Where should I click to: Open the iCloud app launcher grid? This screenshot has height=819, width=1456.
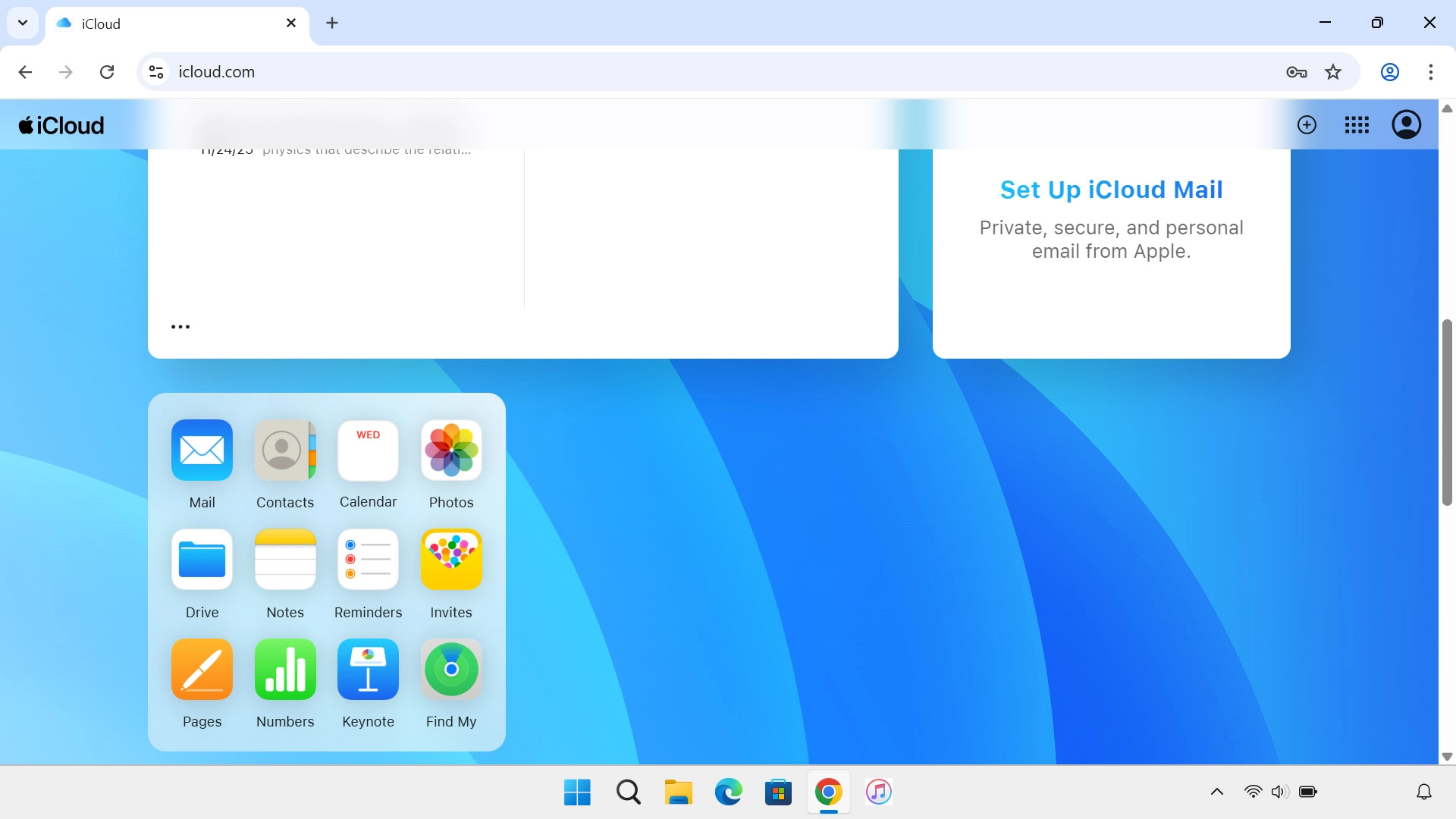1357,124
